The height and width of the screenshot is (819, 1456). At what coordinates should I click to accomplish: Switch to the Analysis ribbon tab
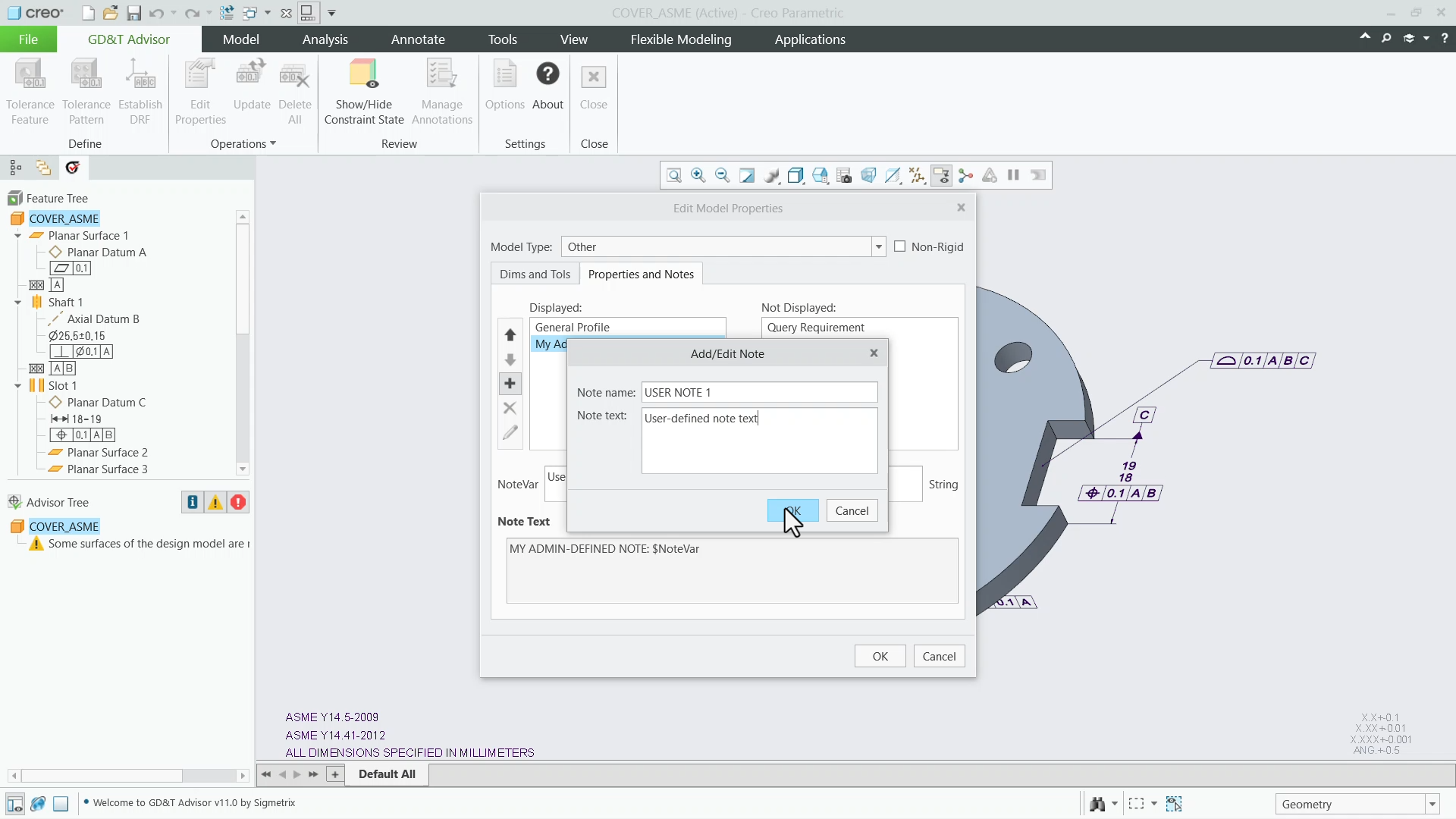325,39
